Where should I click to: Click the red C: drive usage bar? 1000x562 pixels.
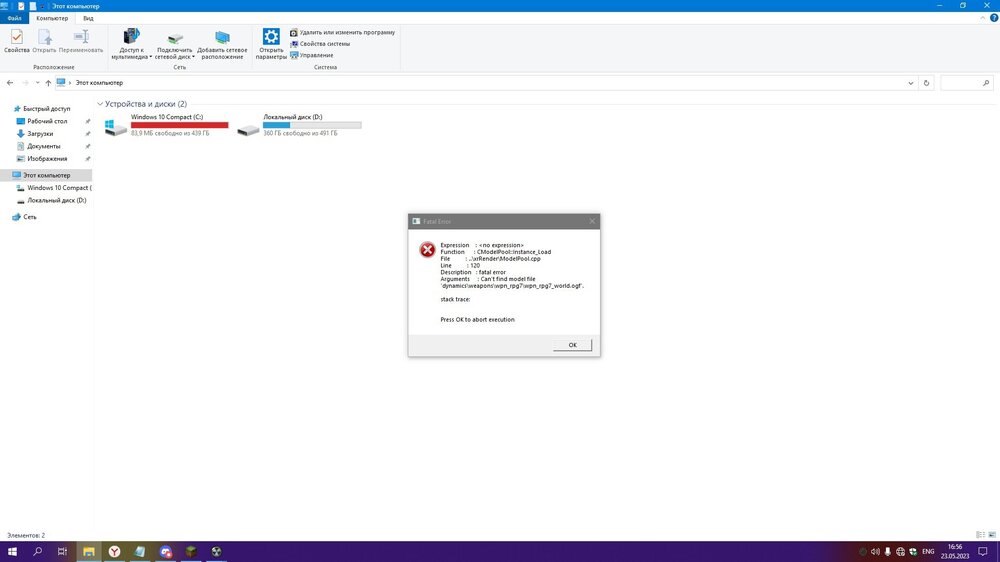pos(179,125)
